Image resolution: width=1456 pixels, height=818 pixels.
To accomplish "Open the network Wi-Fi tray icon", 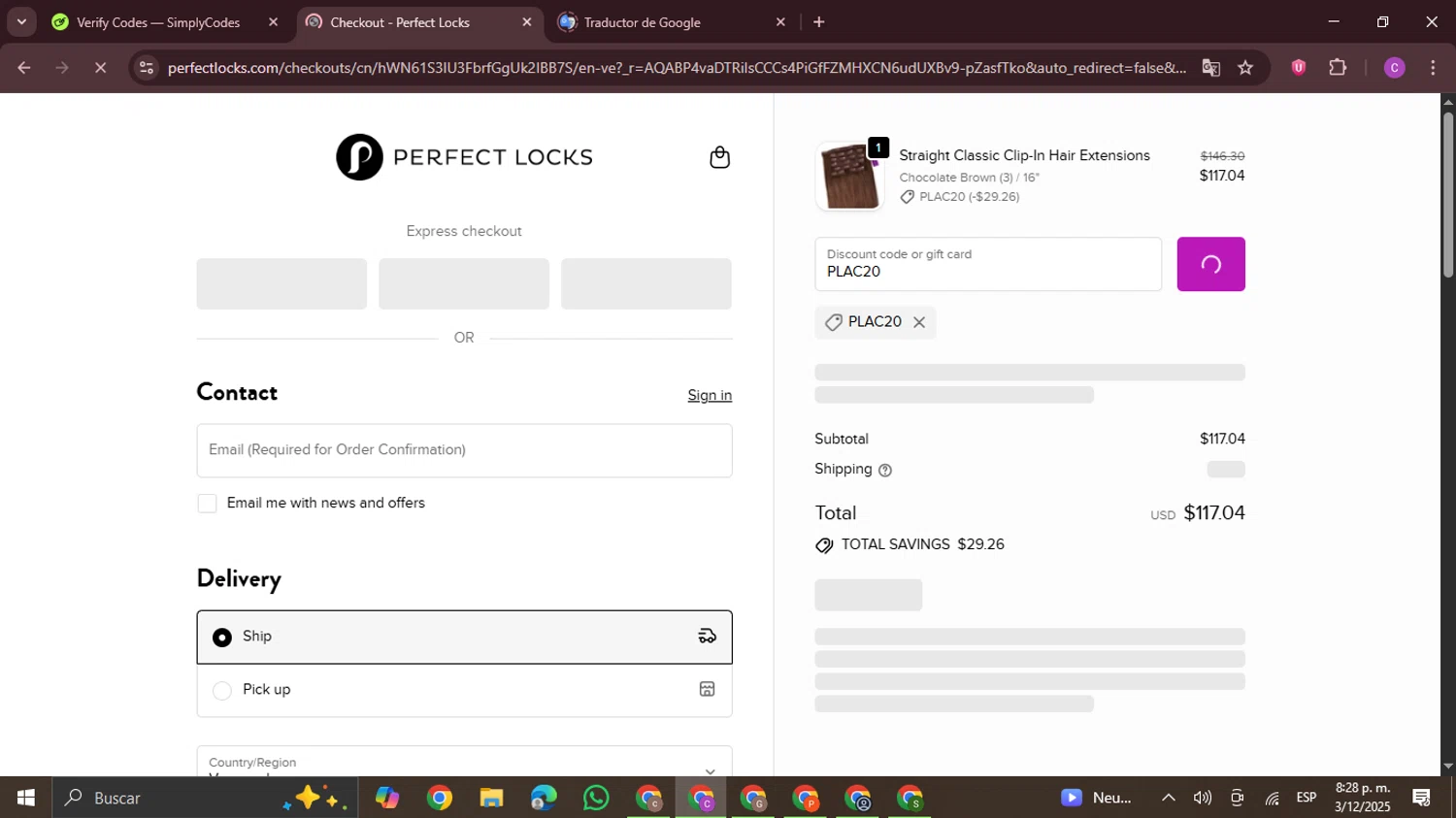I will (x=1272, y=798).
